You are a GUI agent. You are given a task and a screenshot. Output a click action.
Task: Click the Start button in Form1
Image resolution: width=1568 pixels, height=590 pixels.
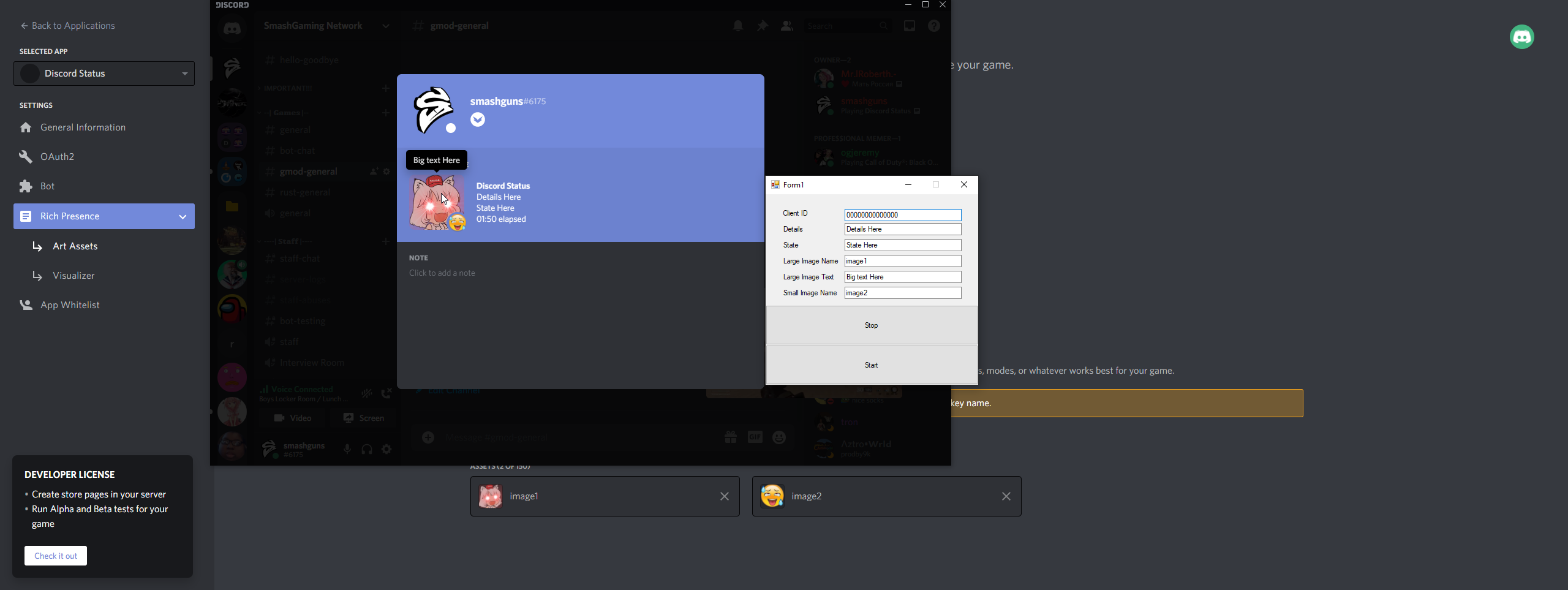click(872, 365)
